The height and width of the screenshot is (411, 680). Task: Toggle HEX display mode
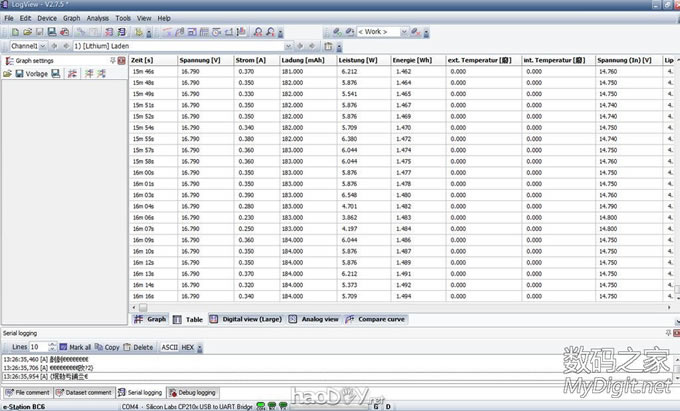[x=188, y=347]
